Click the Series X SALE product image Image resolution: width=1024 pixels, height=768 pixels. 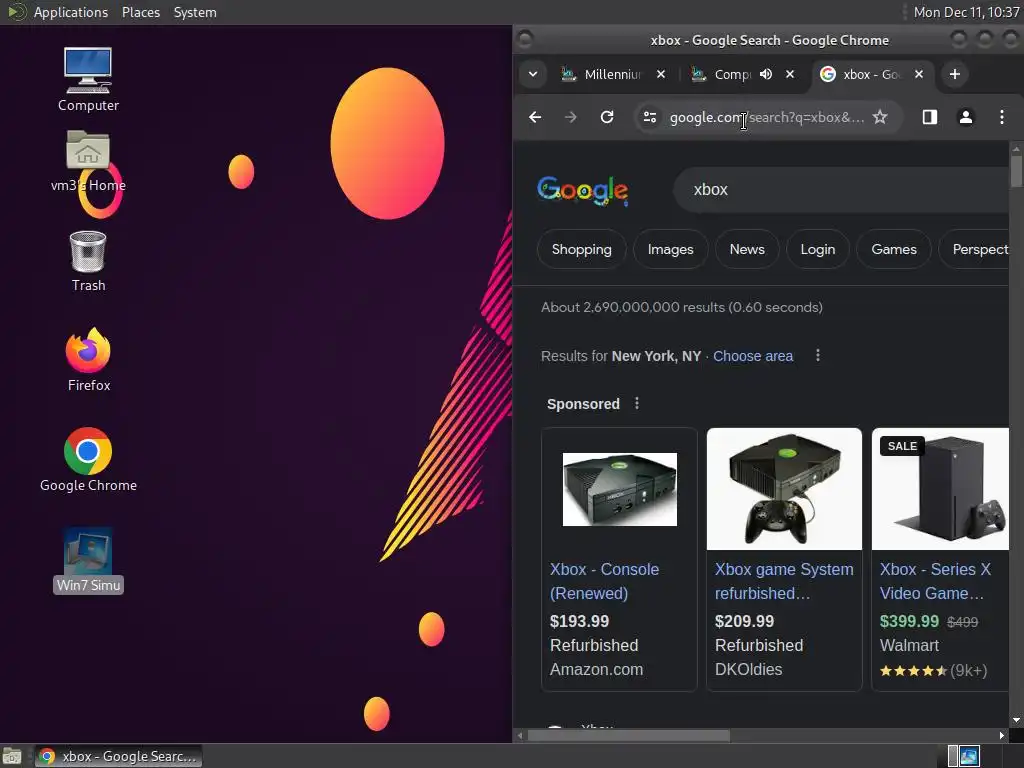pyautogui.click(x=940, y=489)
